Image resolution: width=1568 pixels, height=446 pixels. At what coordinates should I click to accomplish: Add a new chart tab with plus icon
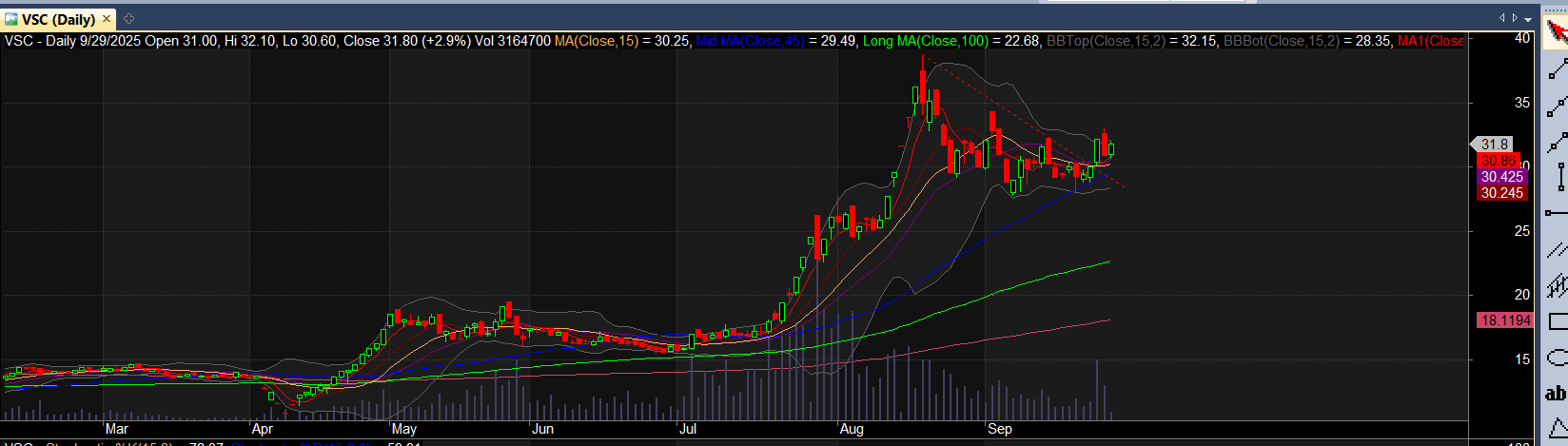[x=129, y=18]
